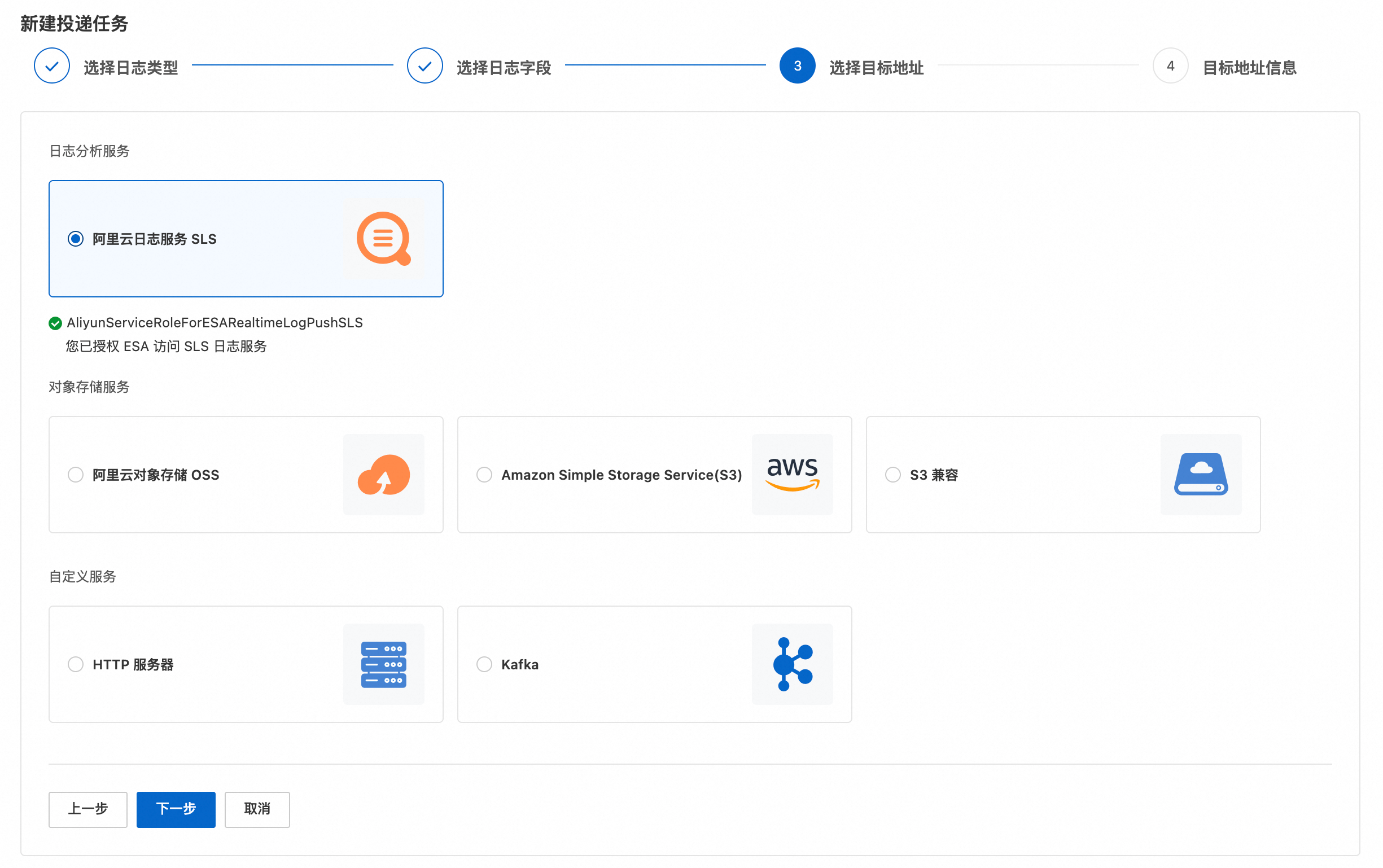Click the Kafka label text

pos(520,664)
